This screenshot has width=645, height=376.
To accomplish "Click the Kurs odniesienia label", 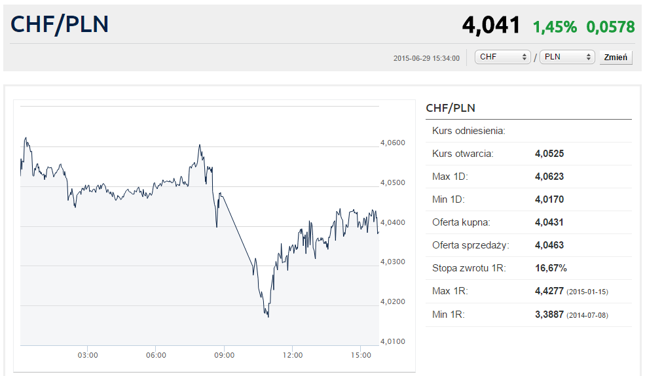I will (469, 131).
